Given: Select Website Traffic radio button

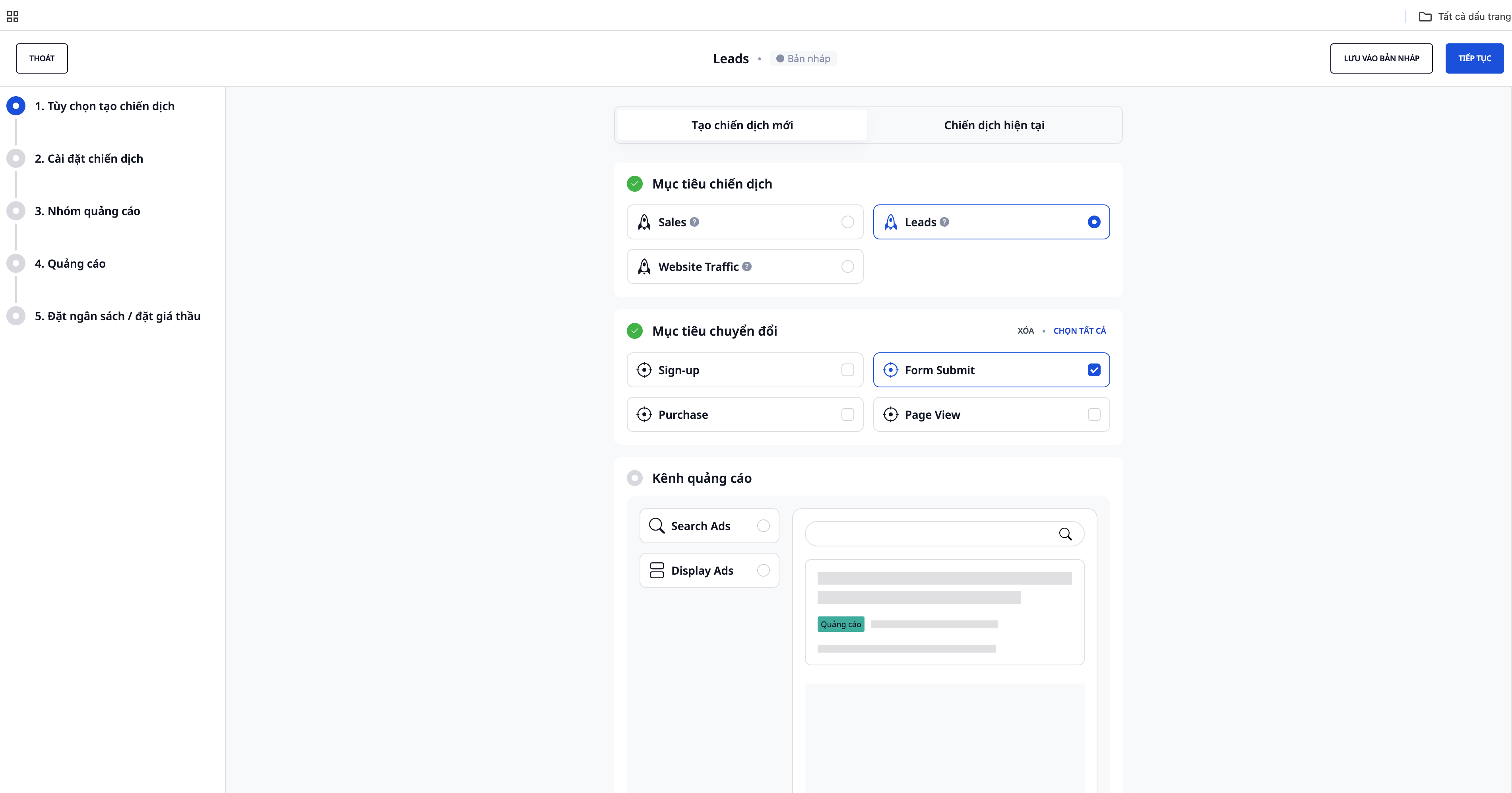Looking at the screenshot, I should pos(847,267).
